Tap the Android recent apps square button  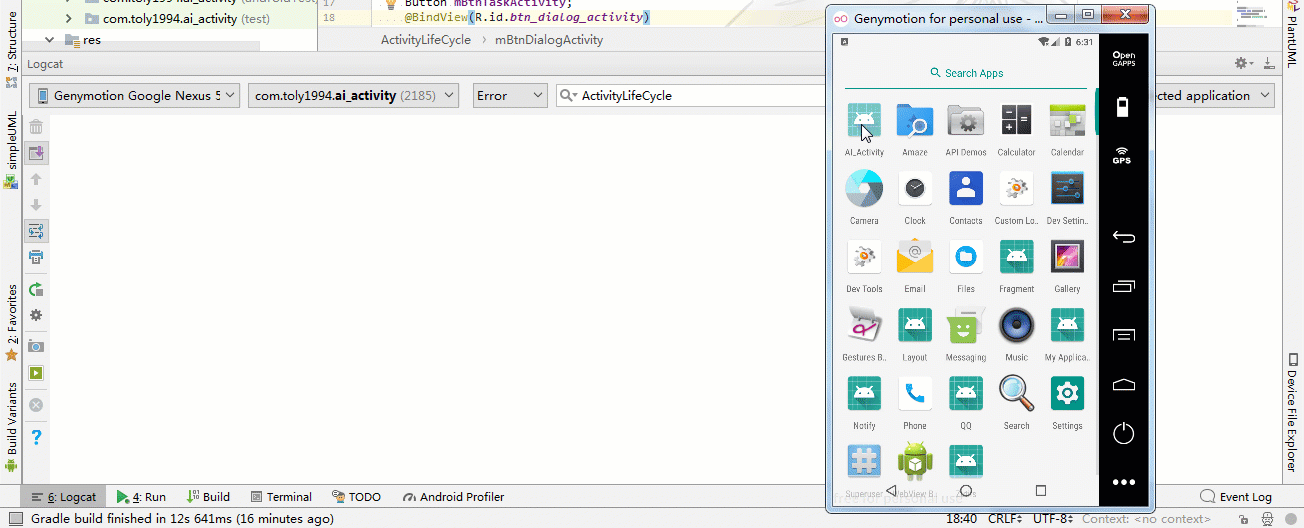tap(1041, 491)
